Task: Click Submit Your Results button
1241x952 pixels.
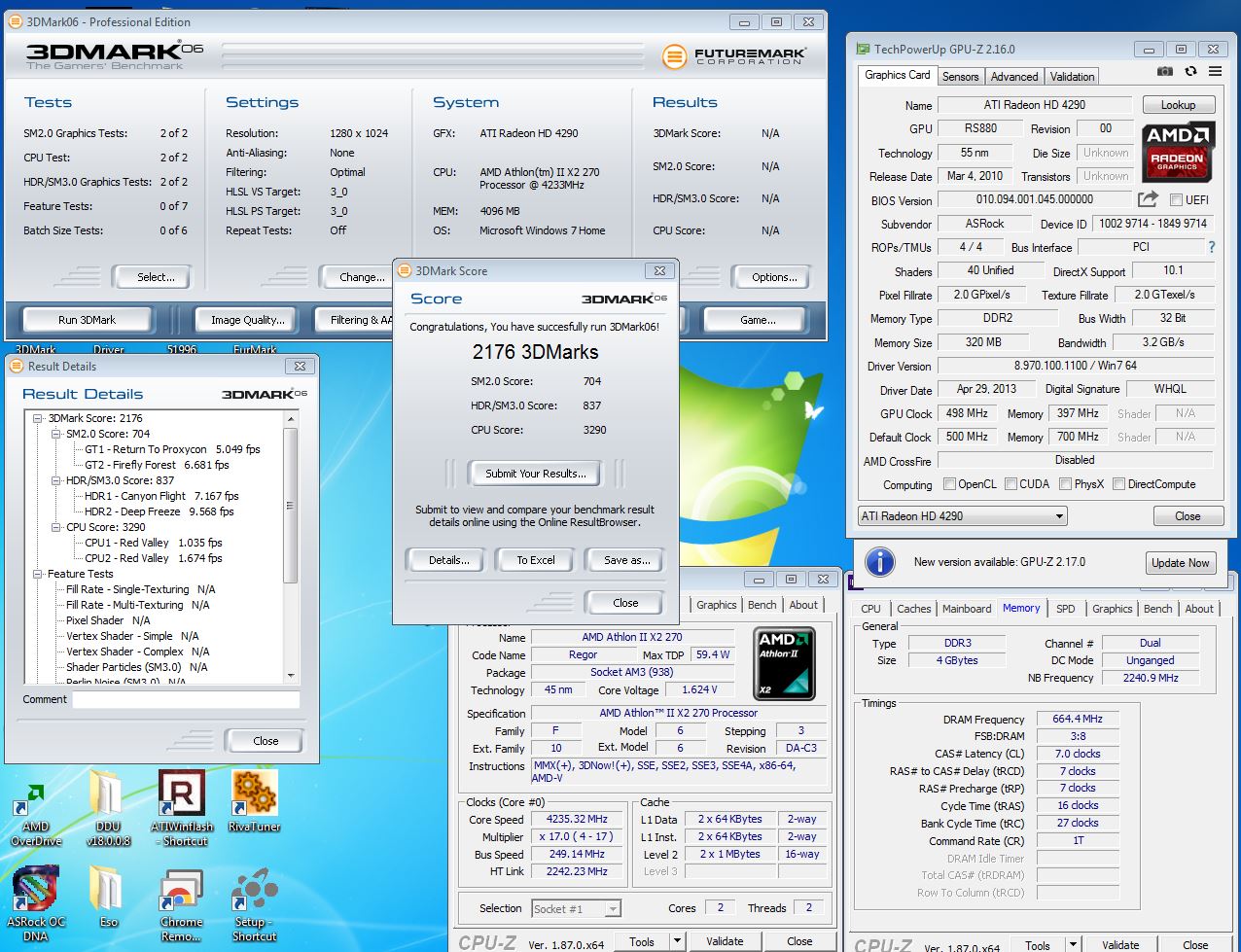Action: click(x=536, y=474)
